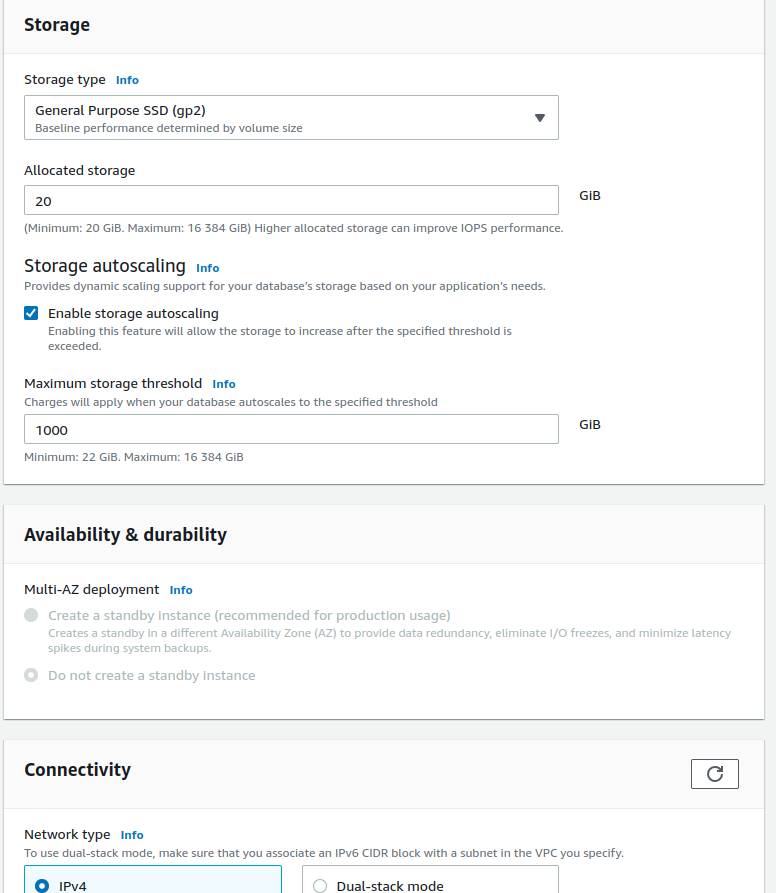This screenshot has width=776, height=893.
Task: Click the Allocated storage input field
Action: (290, 200)
